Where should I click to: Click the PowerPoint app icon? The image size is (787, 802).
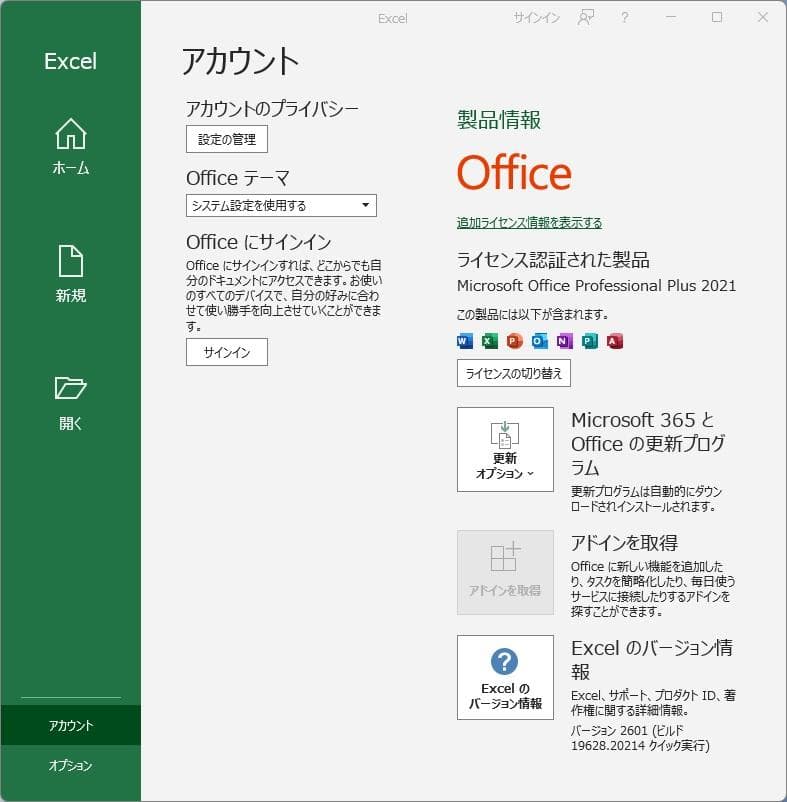pos(514,341)
